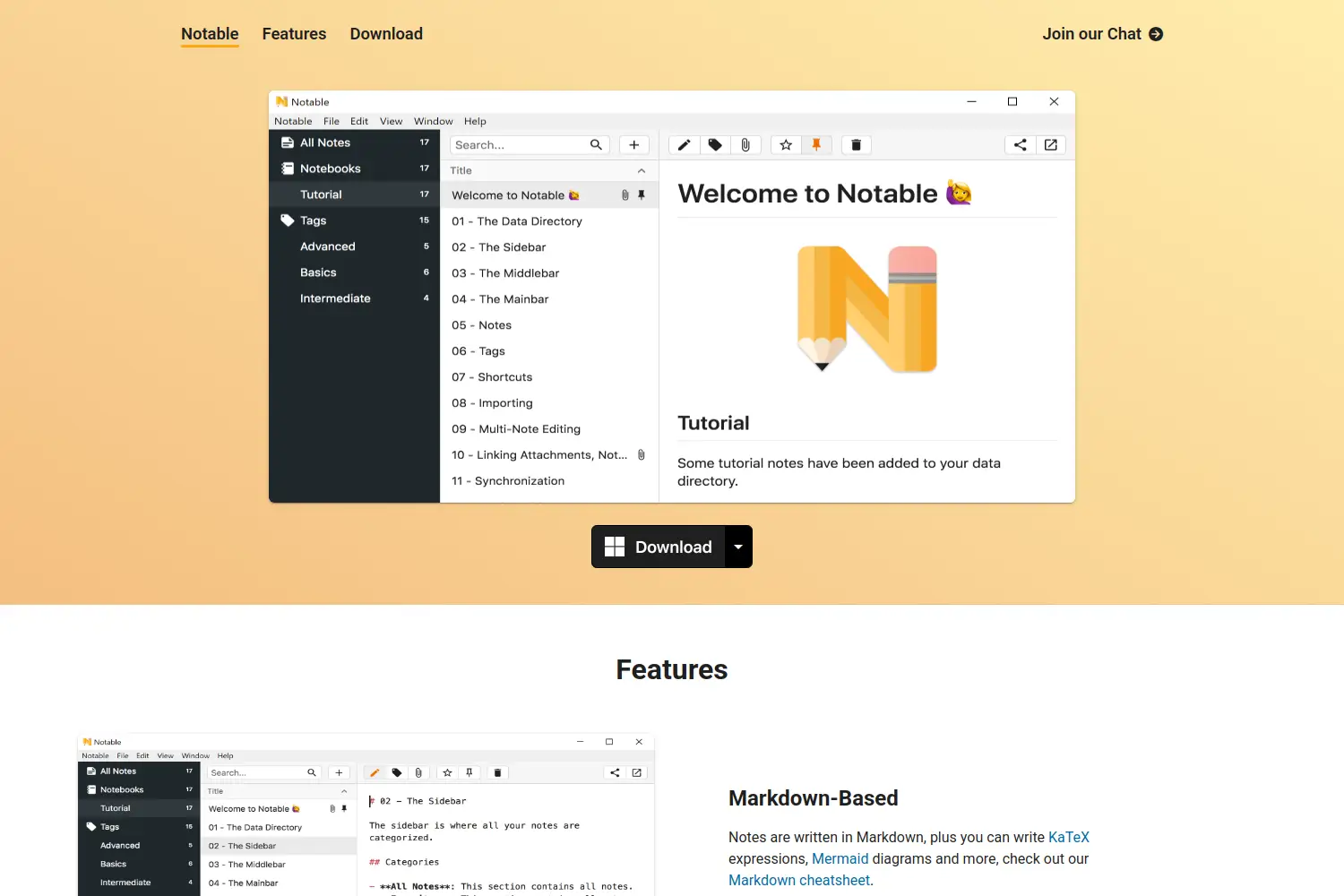Click the star icon in Features screenshot toolbar
1344x896 pixels.
tap(447, 772)
